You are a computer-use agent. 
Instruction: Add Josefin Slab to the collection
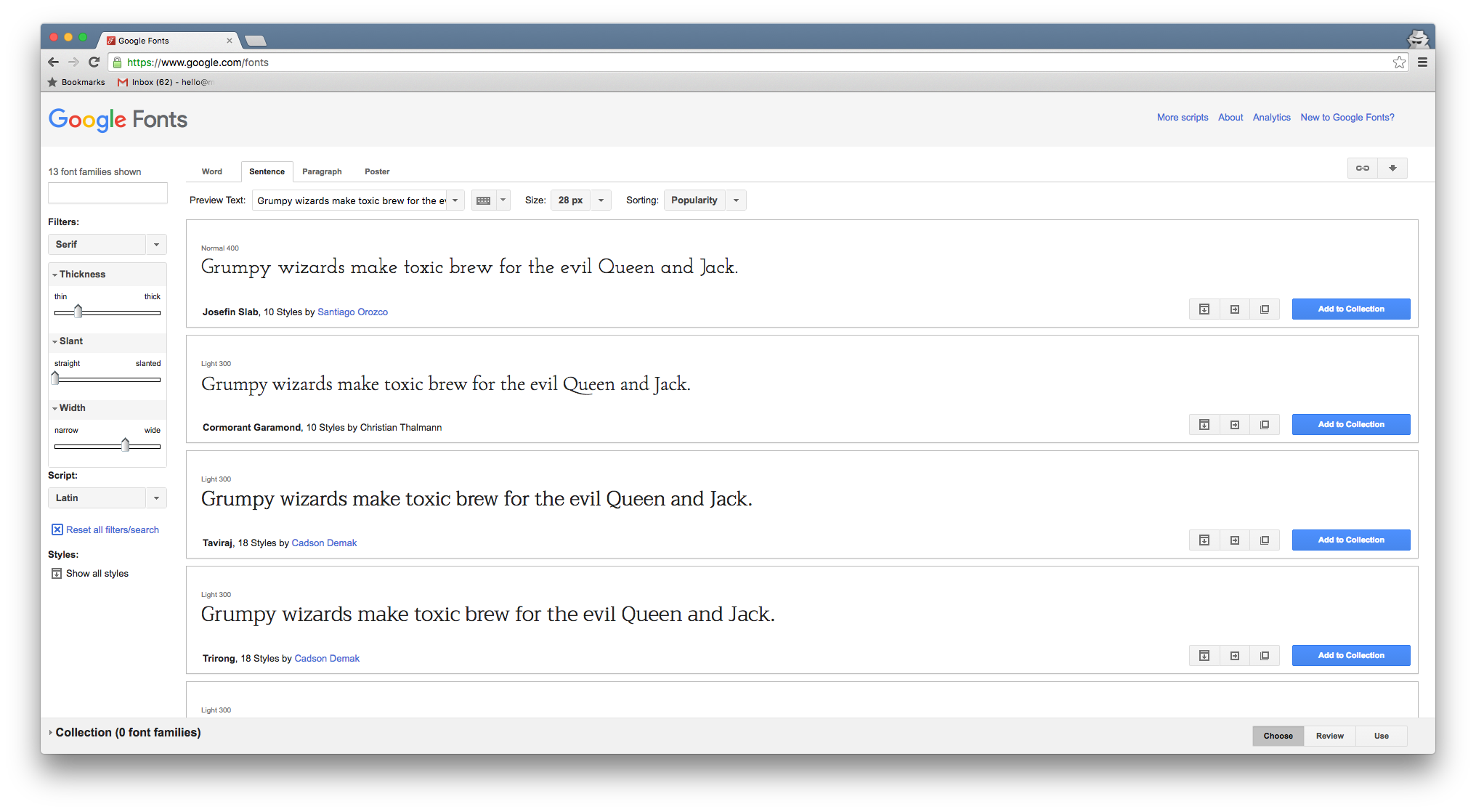point(1351,309)
